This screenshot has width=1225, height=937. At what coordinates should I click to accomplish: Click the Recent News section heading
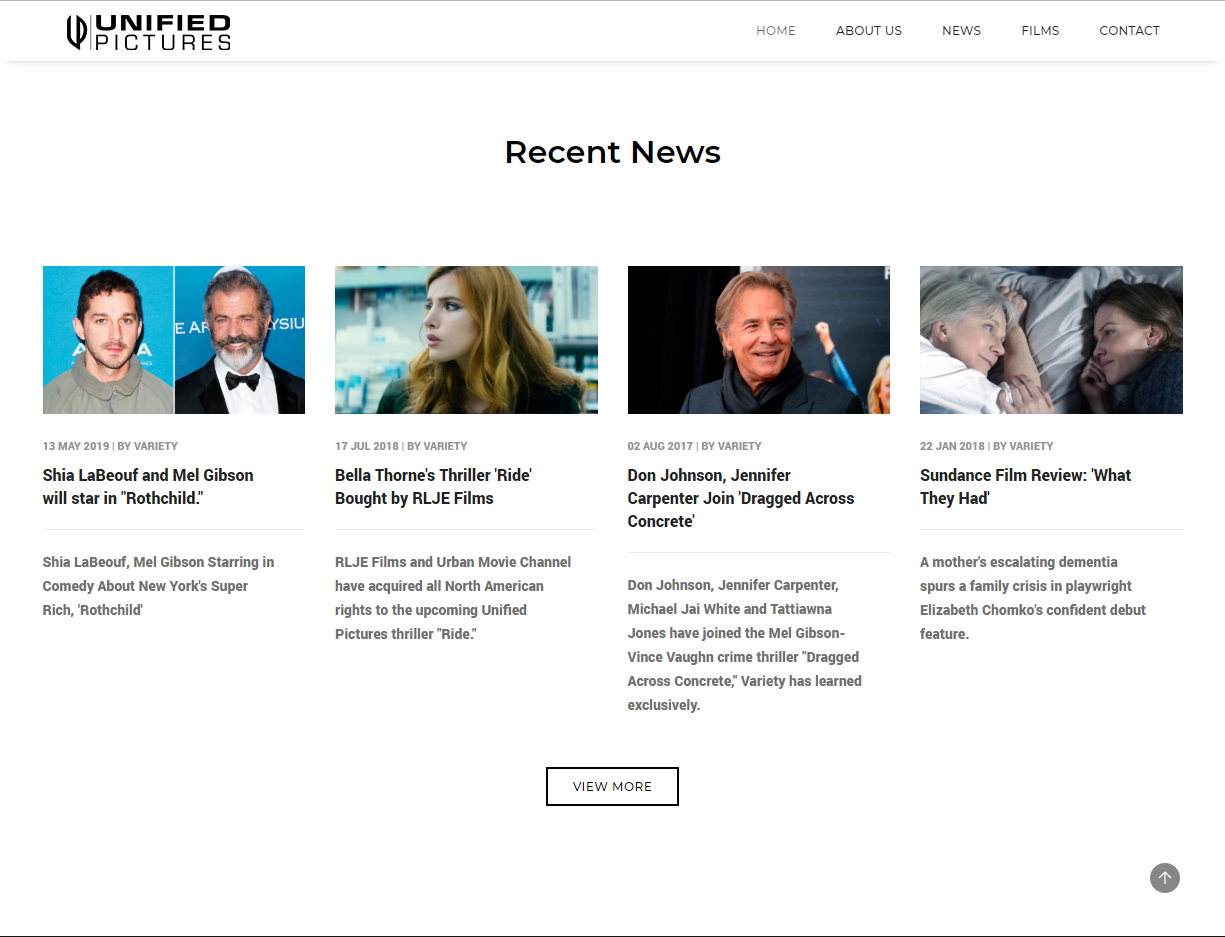[x=612, y=152]
